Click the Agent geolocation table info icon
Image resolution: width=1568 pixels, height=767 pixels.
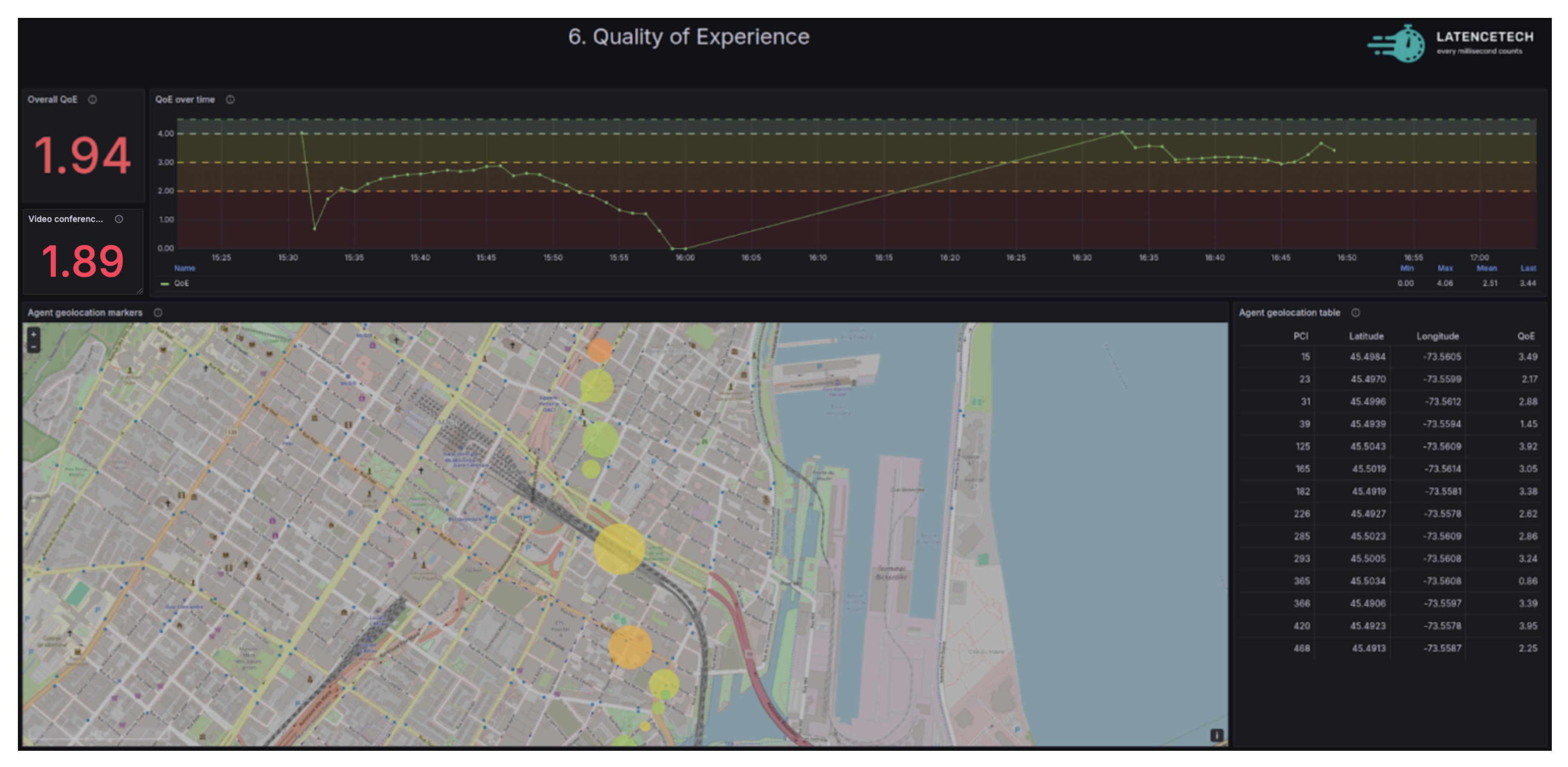coord(1355,313)
